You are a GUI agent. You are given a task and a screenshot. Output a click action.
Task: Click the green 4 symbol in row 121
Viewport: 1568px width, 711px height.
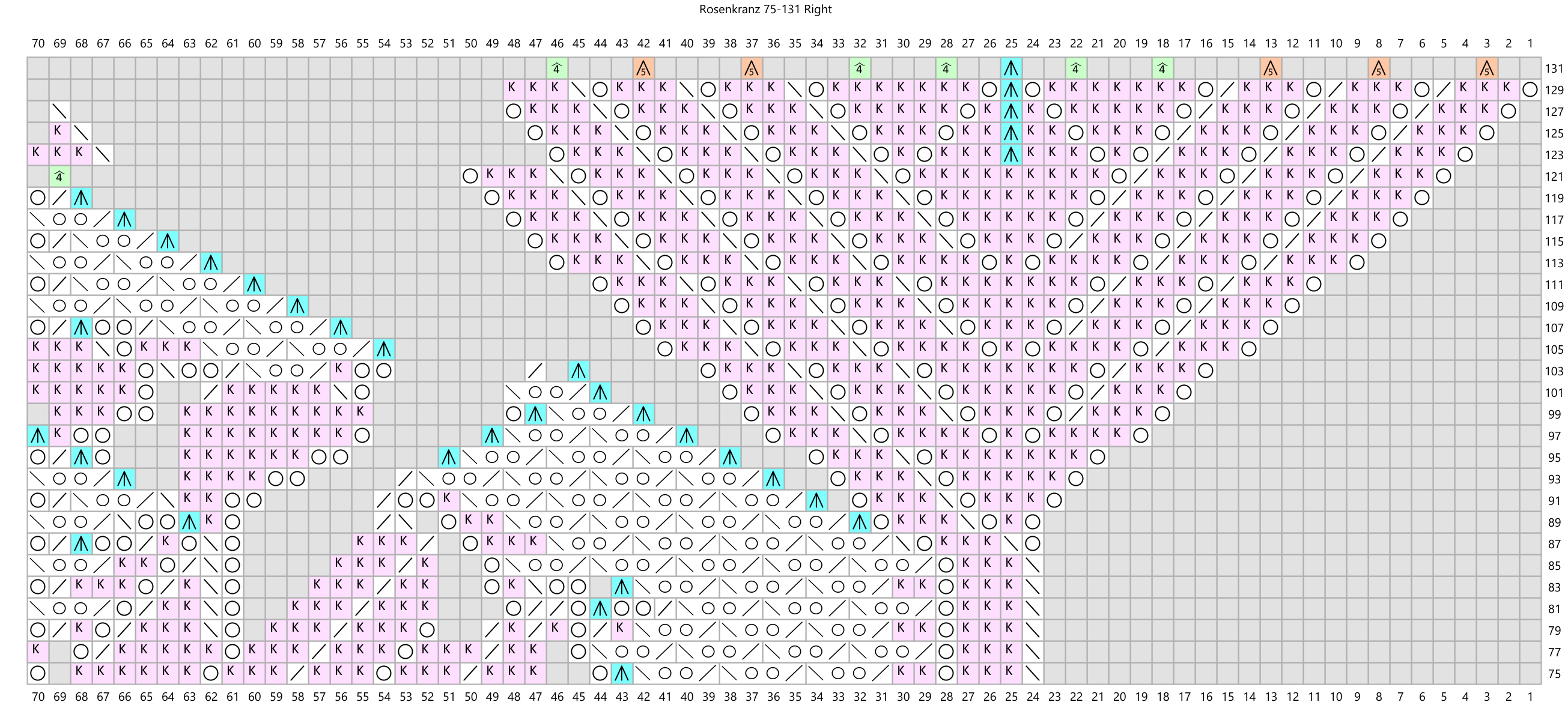pos(59,177)
